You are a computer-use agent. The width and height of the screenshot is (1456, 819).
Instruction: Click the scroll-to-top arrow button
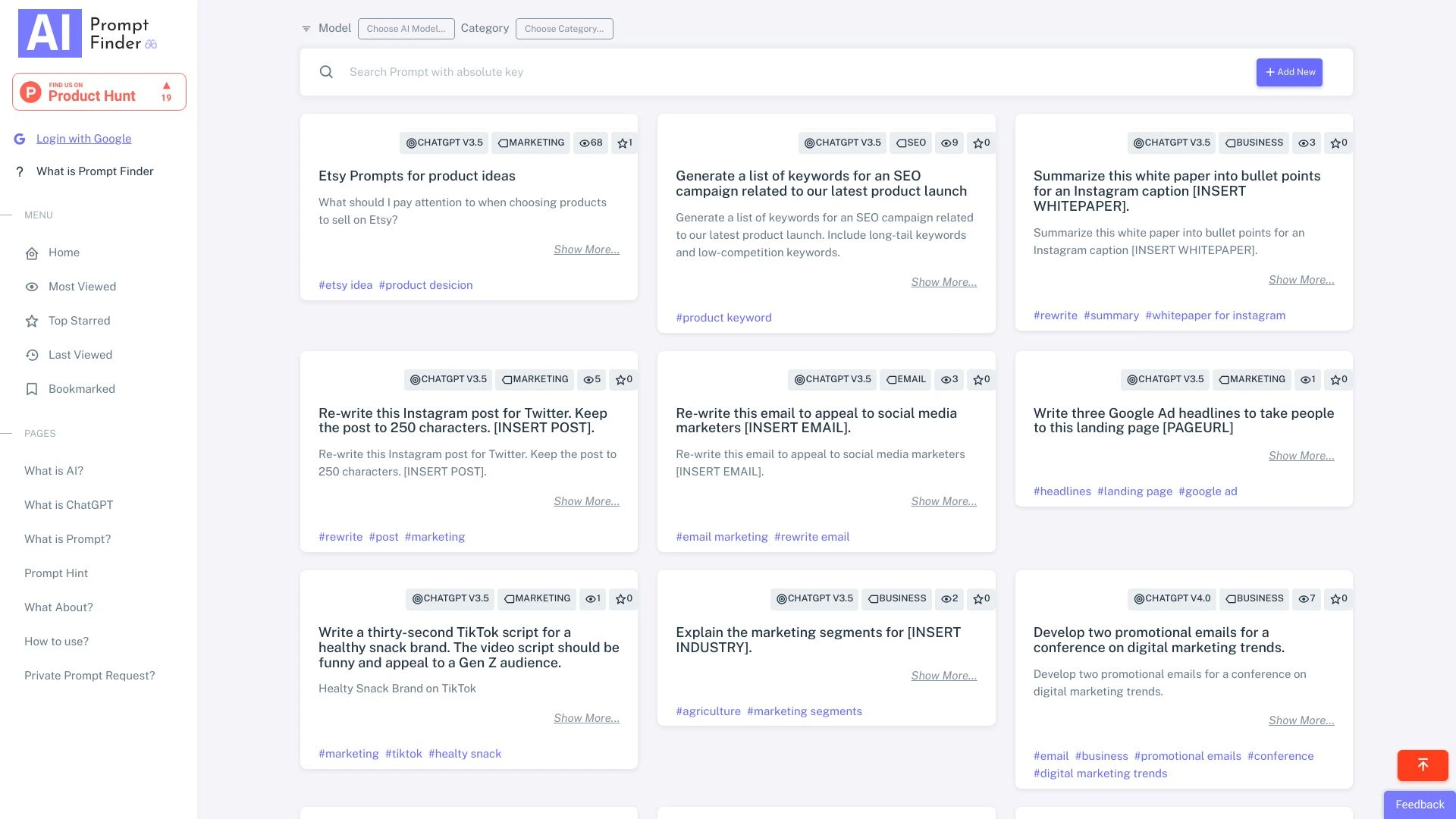[x=1422, y=765]
